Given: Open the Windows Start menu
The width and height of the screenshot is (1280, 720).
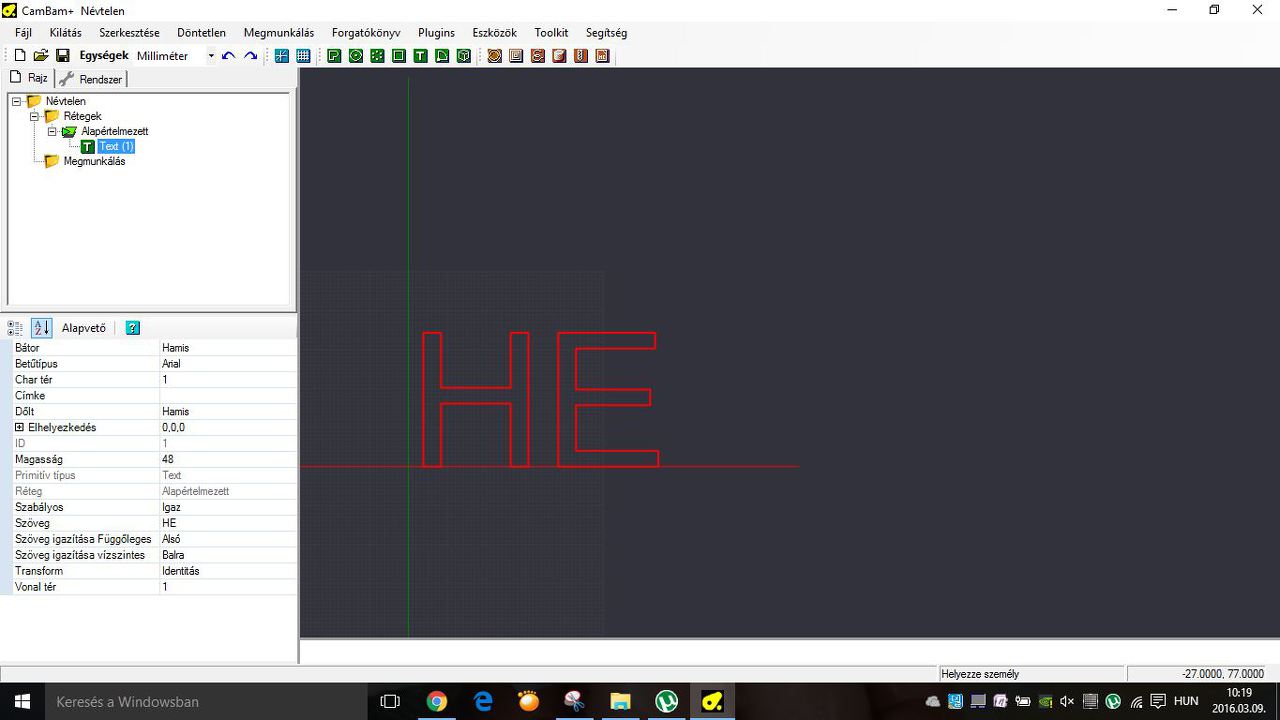Looking at the screenshot, I should point(21,701).
